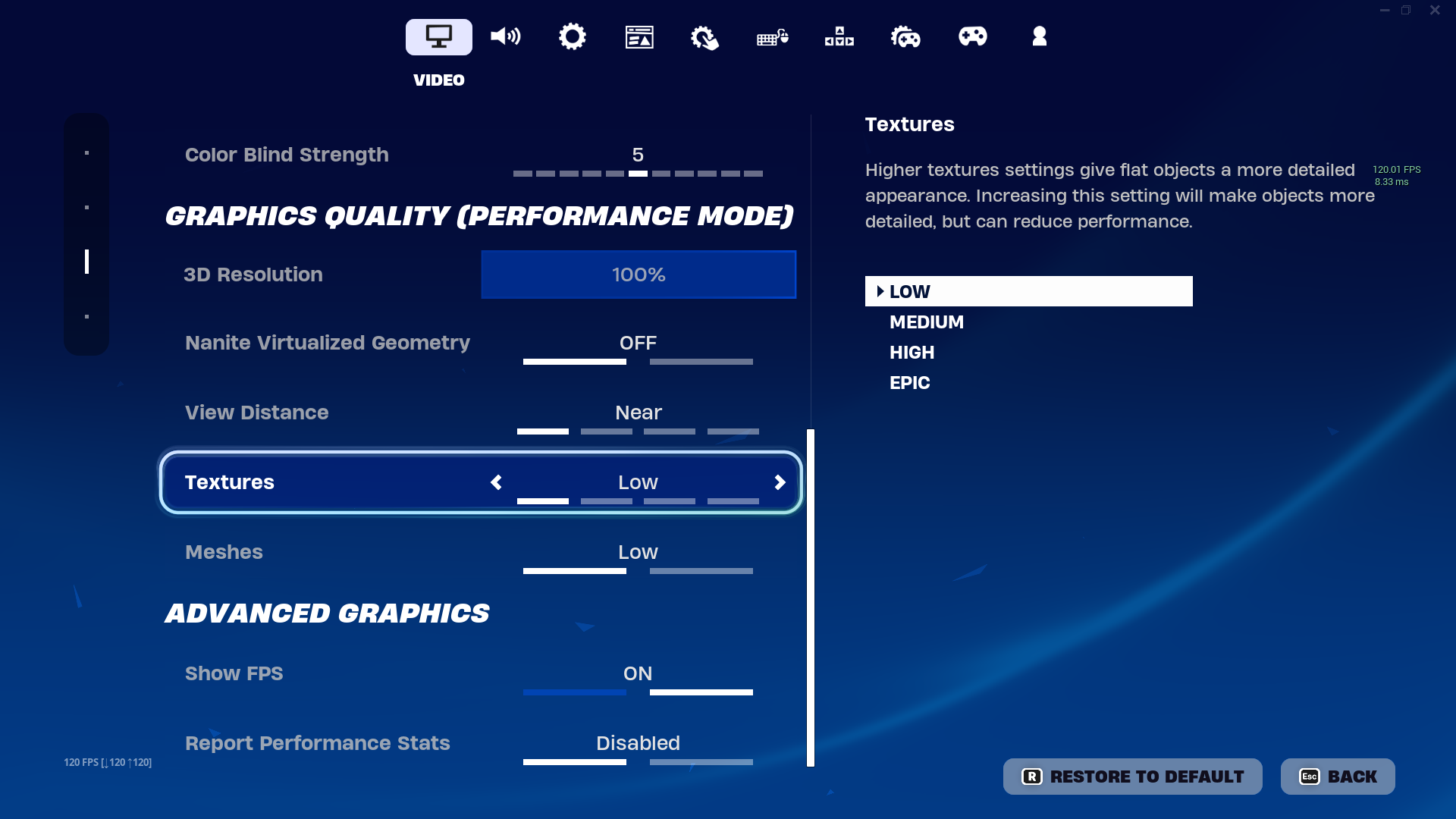The width and height of the screenshot is (1456, 819).
Task: Toggle Report Performance Stats Disabled value
Action: (x=638, y=743)
